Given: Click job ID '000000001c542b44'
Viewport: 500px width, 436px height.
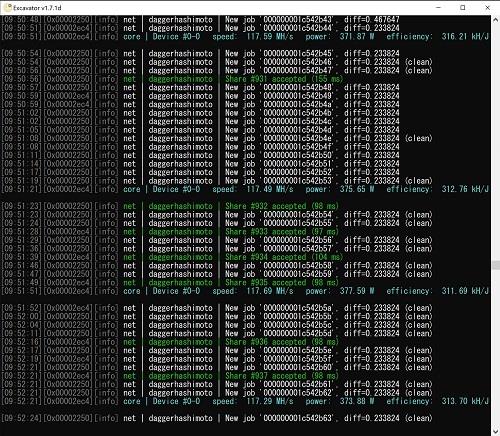Looking at the screenshot, I should coord(298,28).
